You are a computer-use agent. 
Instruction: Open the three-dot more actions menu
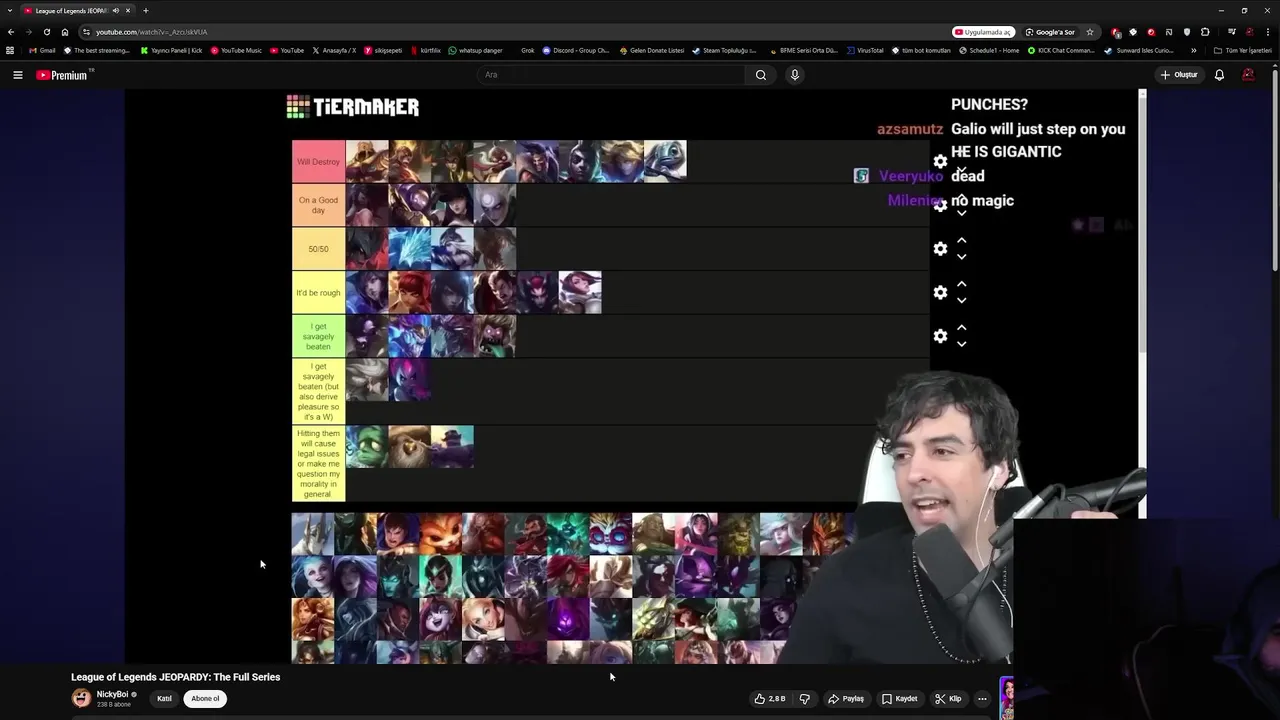point(982,699)
